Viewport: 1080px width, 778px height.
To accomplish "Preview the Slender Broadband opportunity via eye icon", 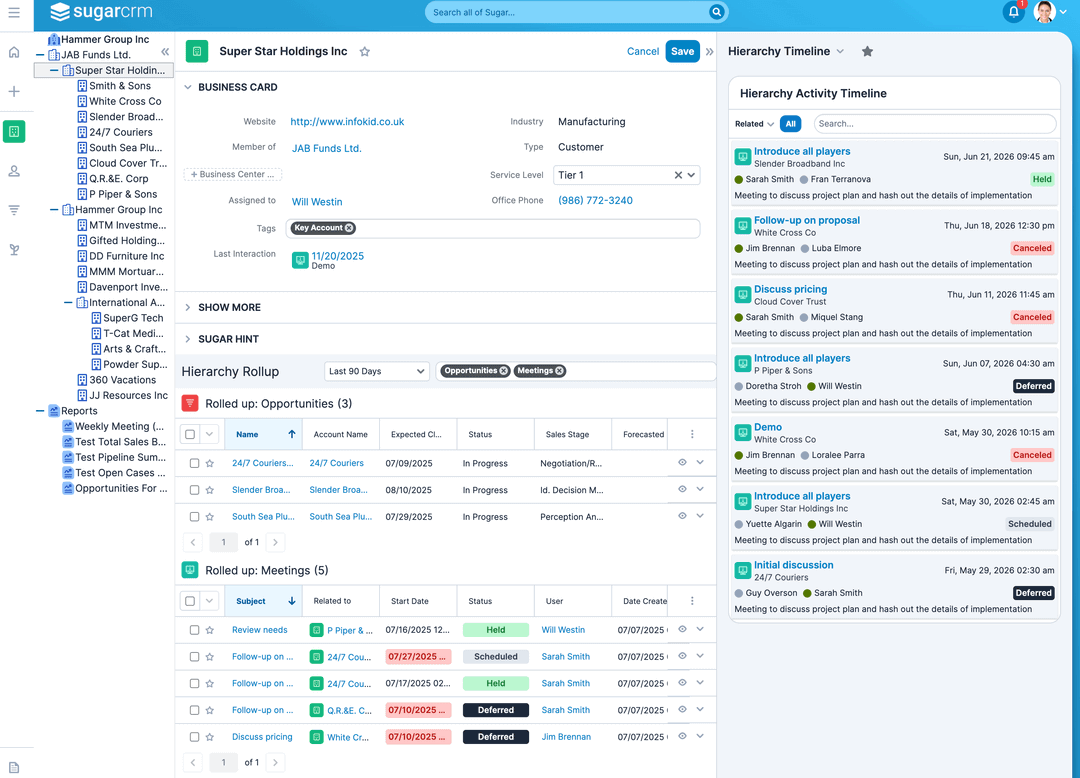I will click(682, 489).
